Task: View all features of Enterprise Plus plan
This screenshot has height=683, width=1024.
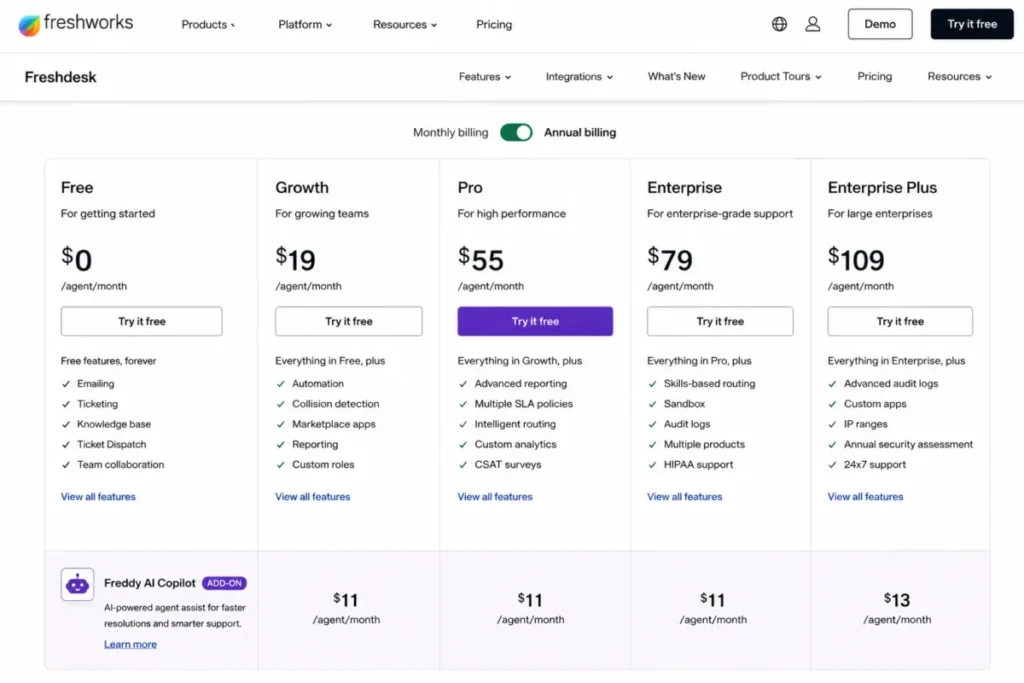Action: (865, 497)
